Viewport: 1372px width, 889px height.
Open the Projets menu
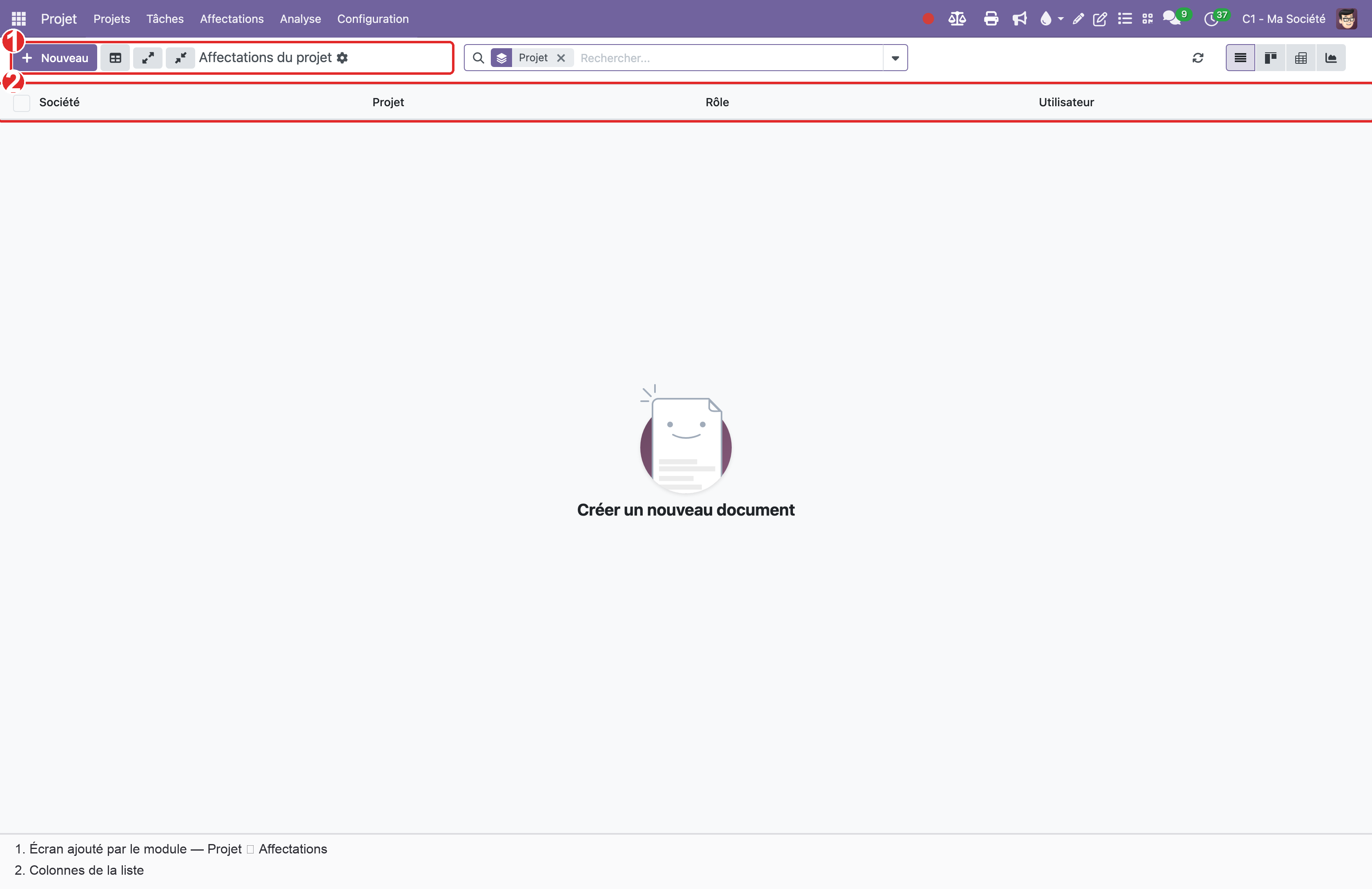pos(112,19)
